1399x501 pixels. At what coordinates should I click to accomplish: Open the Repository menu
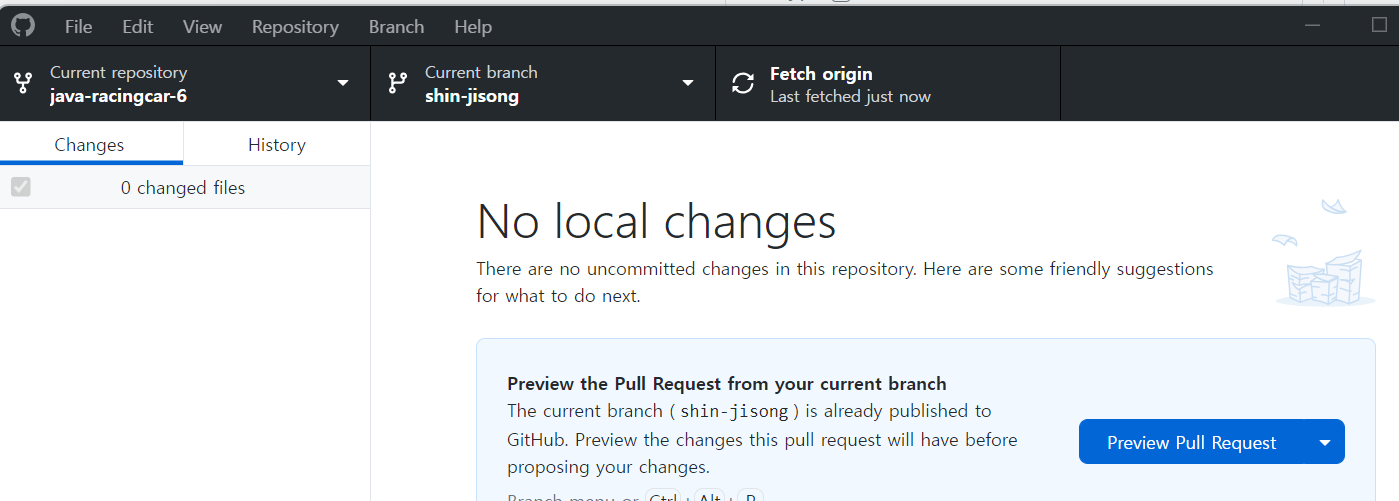[295, 27]
